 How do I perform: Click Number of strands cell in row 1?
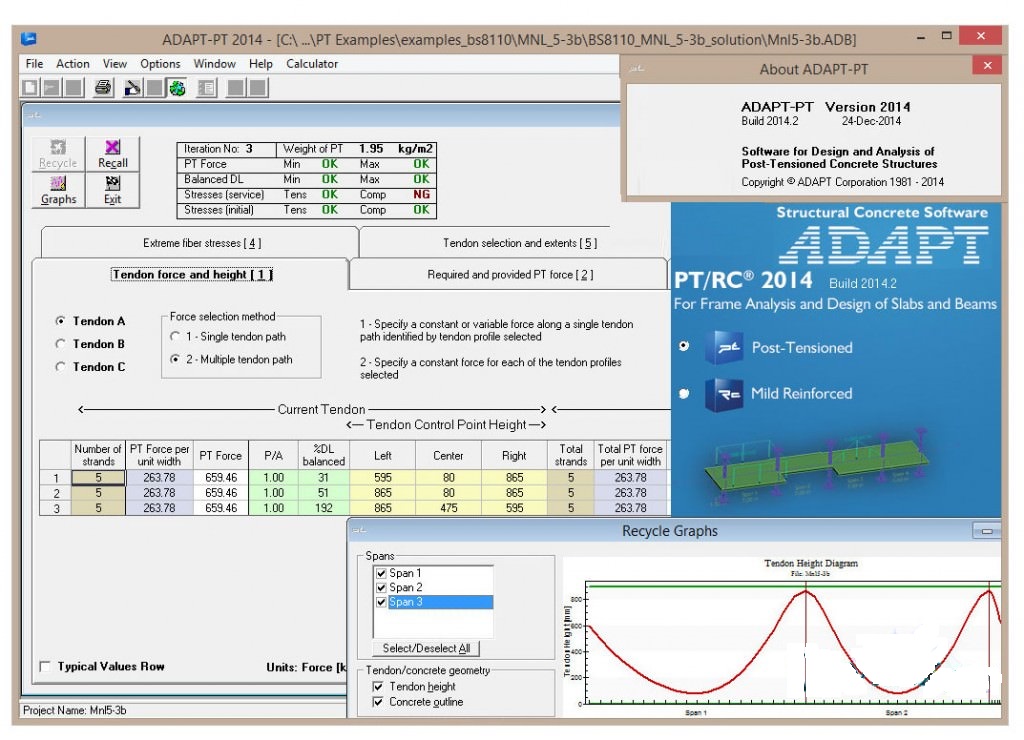coord(98,477)
